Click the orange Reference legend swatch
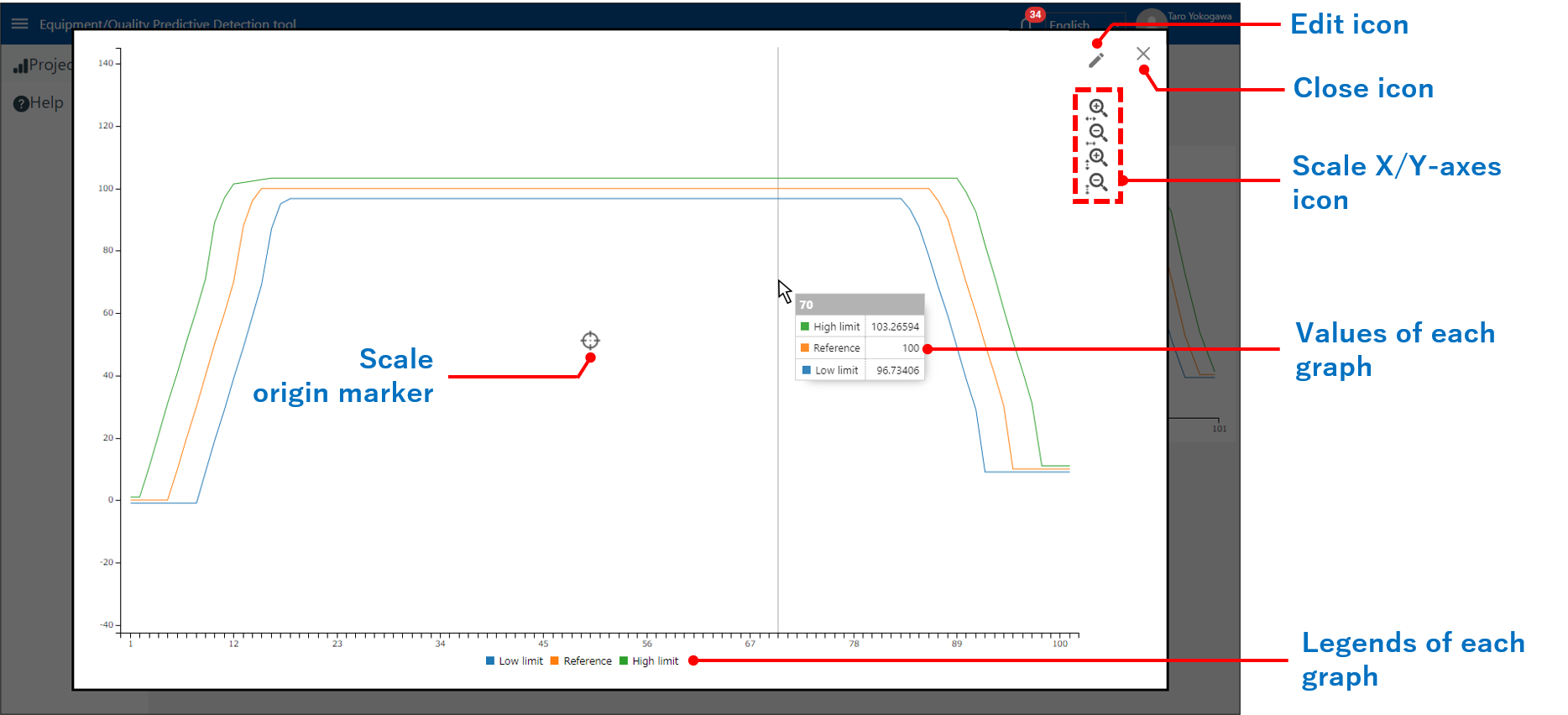The height and width of the screenshot is (715, 1568). [x=554, y=660]
